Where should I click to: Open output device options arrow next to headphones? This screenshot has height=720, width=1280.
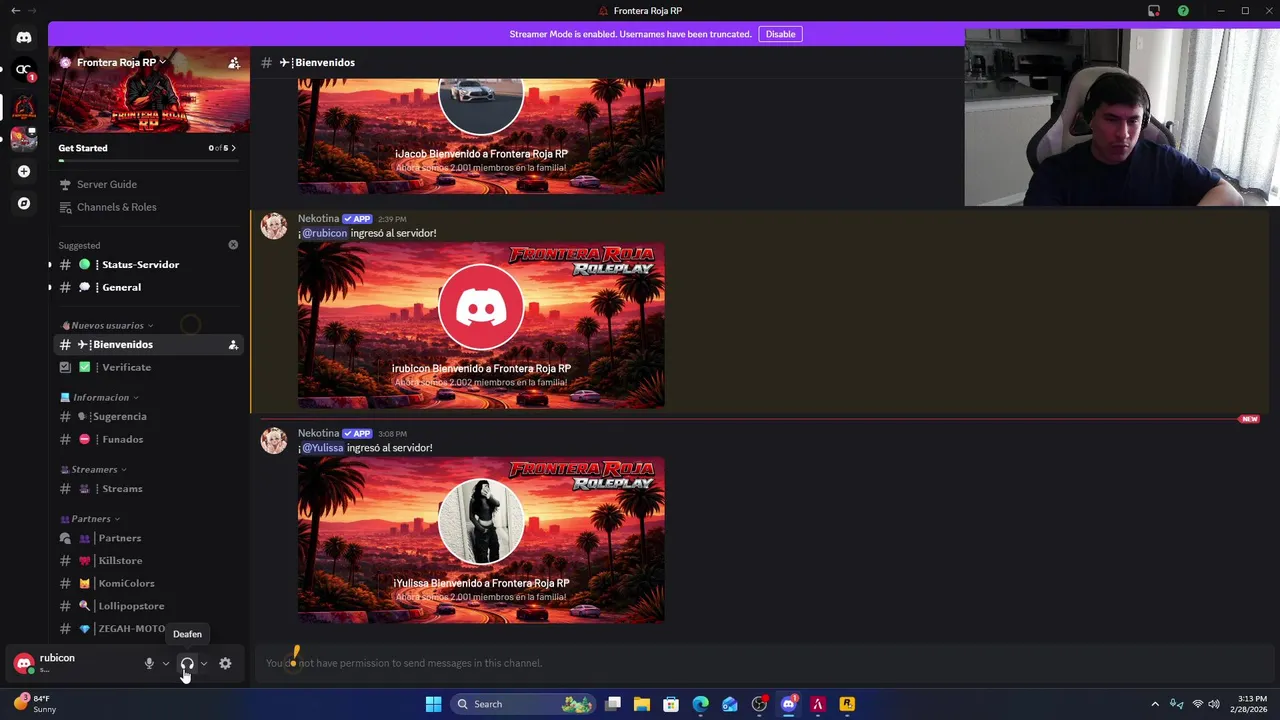pos(204,663)
